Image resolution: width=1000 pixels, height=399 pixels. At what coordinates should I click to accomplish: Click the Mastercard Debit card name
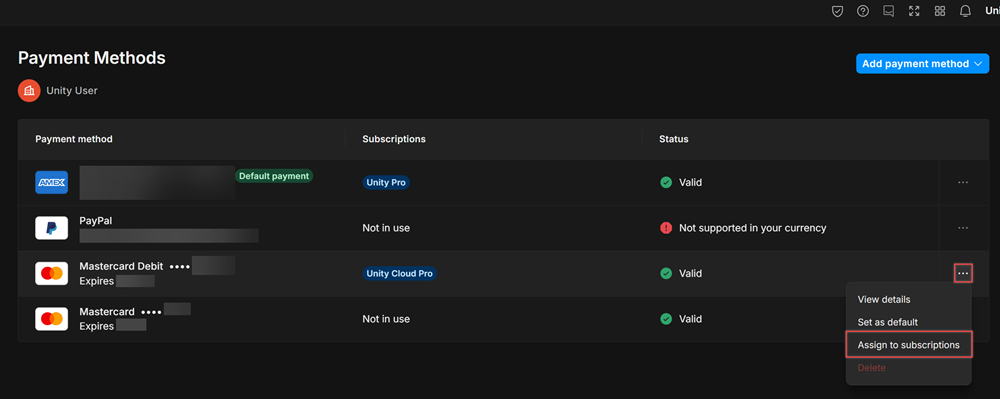[x=121, y=266]
